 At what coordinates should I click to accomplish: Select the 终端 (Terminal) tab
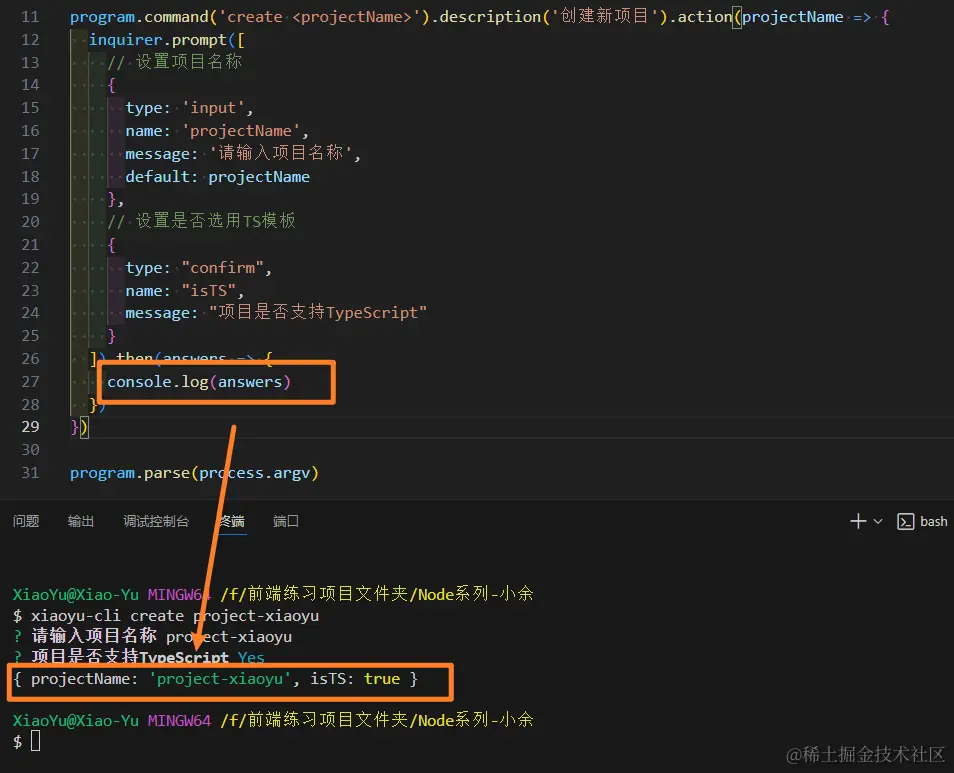click(x=232, y=521)
